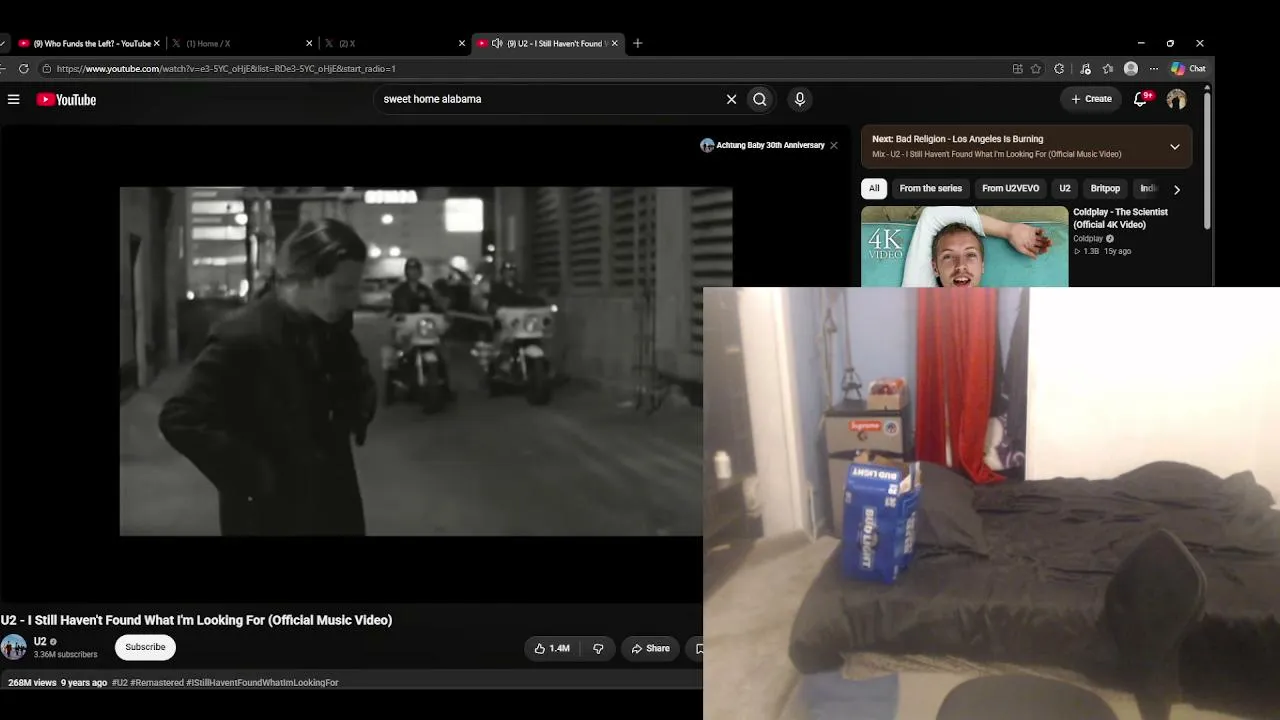1280x720 pixels.
Task: Close the (2) X tab
Action: [x=462, y=44]
